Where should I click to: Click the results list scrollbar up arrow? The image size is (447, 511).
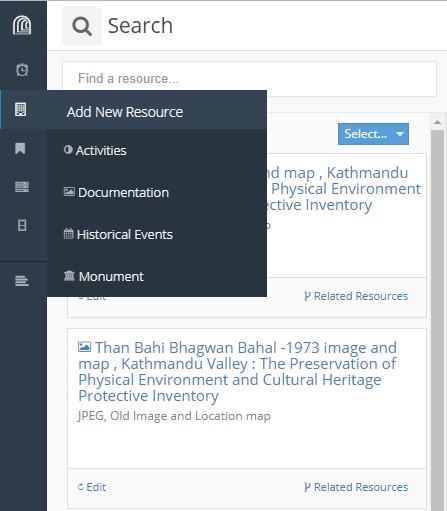point(437,122)
